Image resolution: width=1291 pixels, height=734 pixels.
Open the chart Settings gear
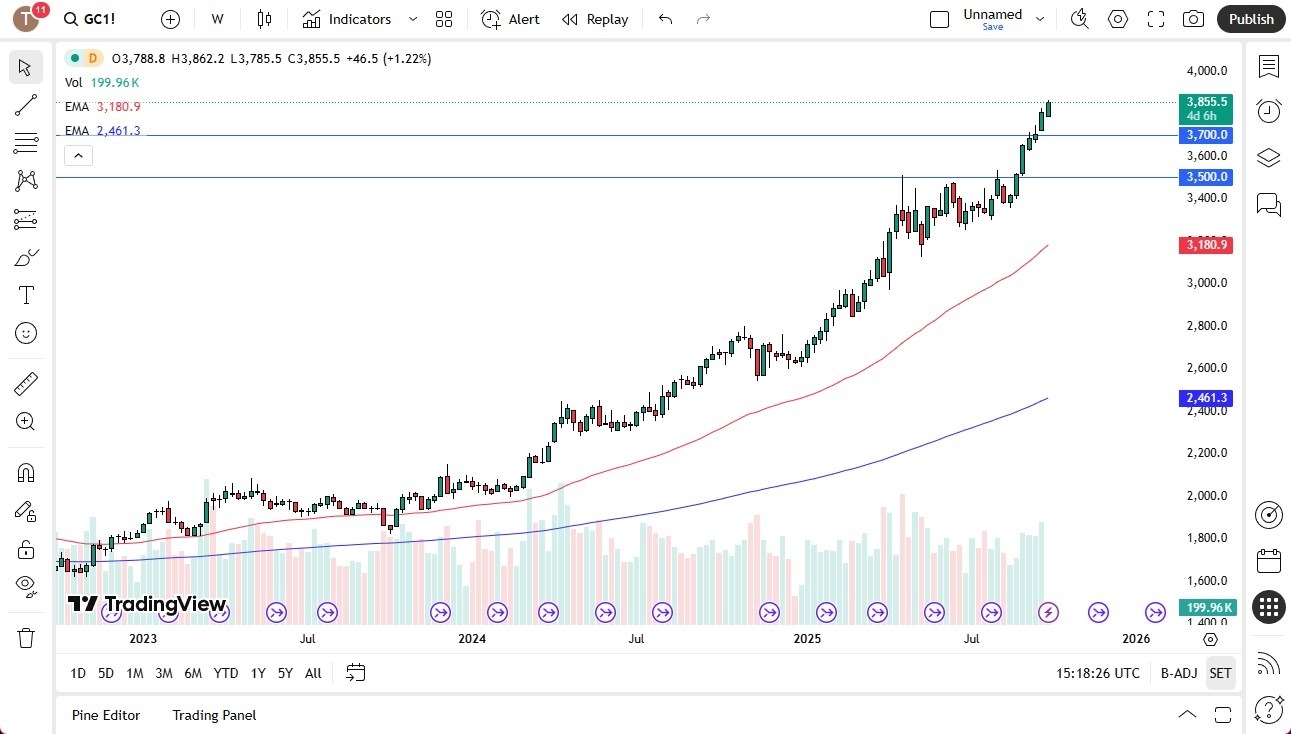click(x=1117, y=19)
